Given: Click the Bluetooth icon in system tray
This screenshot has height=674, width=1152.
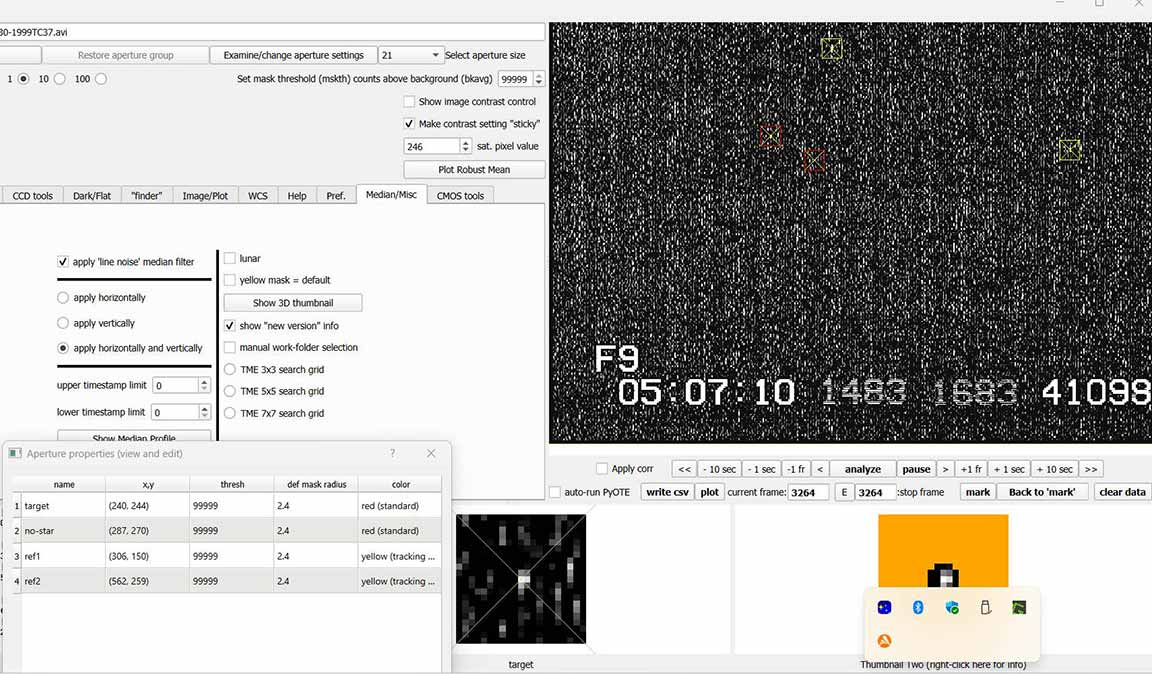Looking at the screenshot, I should tap(918, 607).
